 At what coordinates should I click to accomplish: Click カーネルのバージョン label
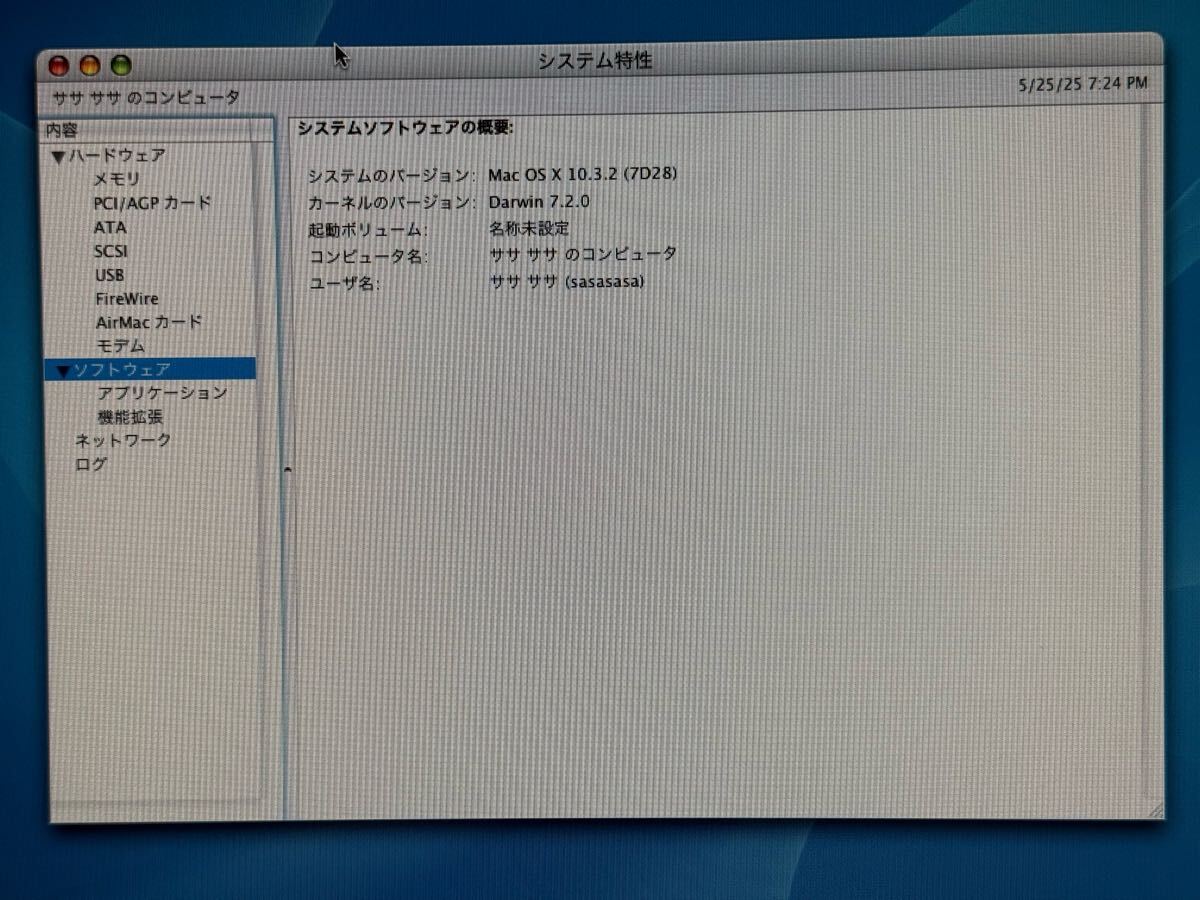[392, 203]
